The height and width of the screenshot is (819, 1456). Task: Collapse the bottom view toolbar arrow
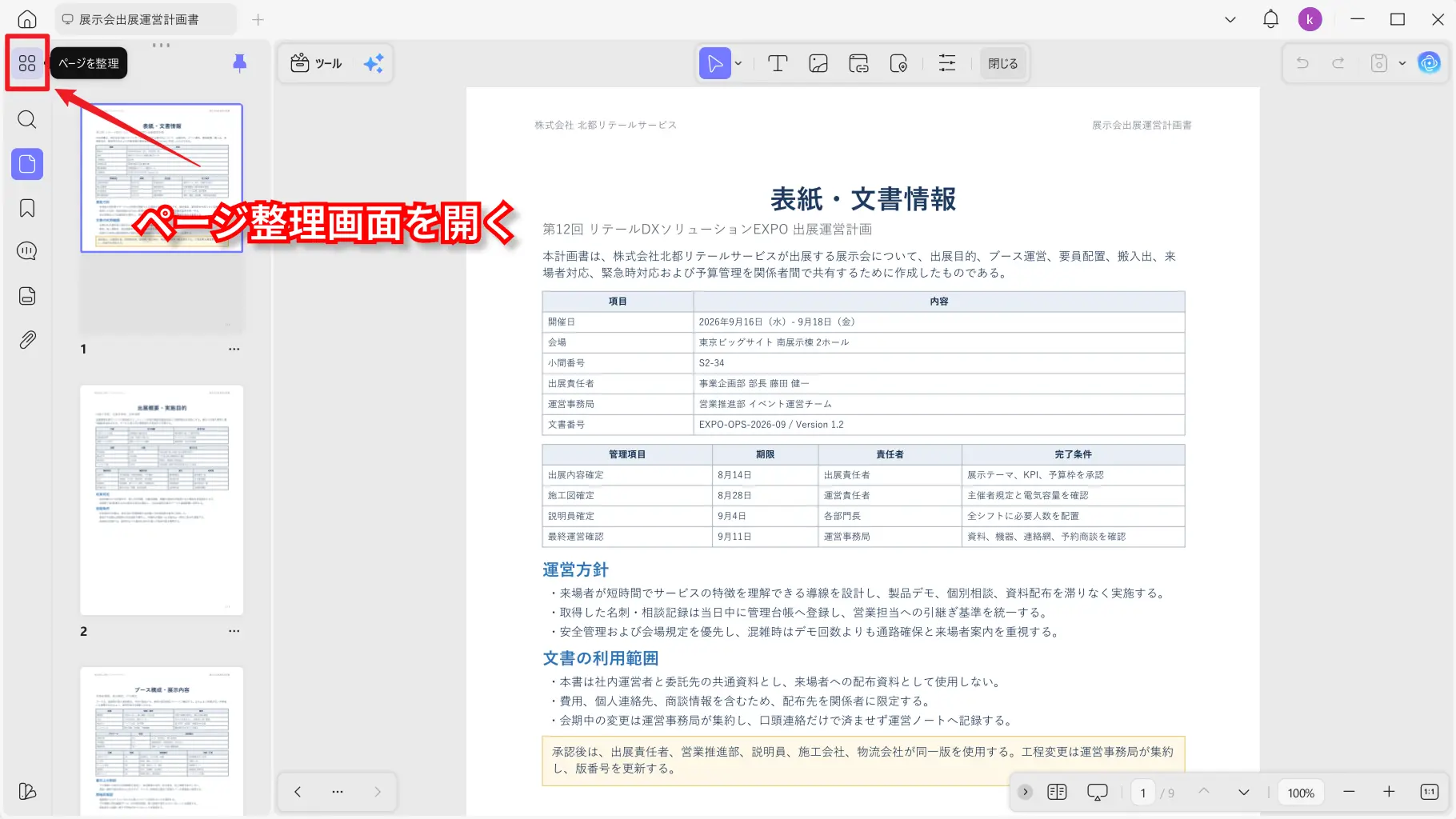(1025, 792)
